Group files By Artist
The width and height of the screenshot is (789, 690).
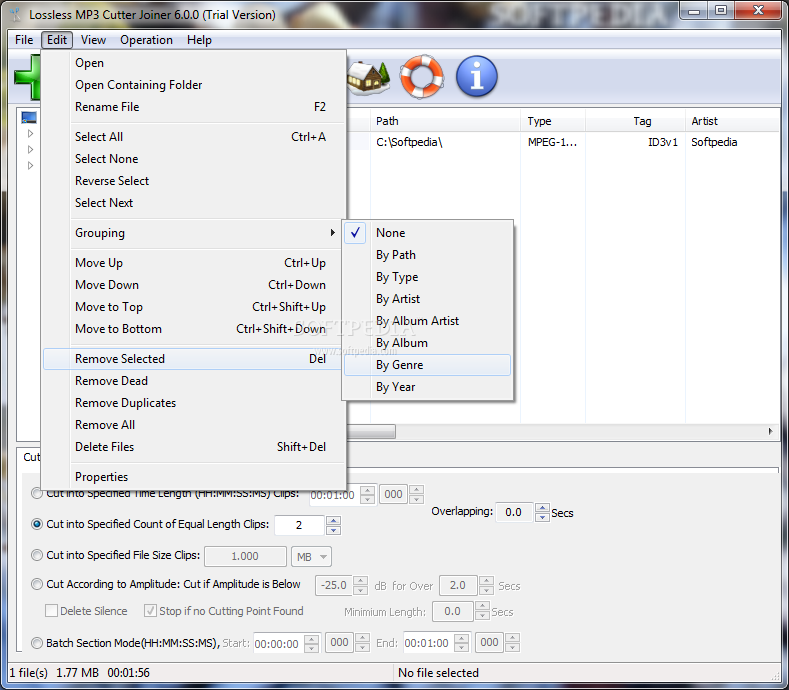[427, 299]
